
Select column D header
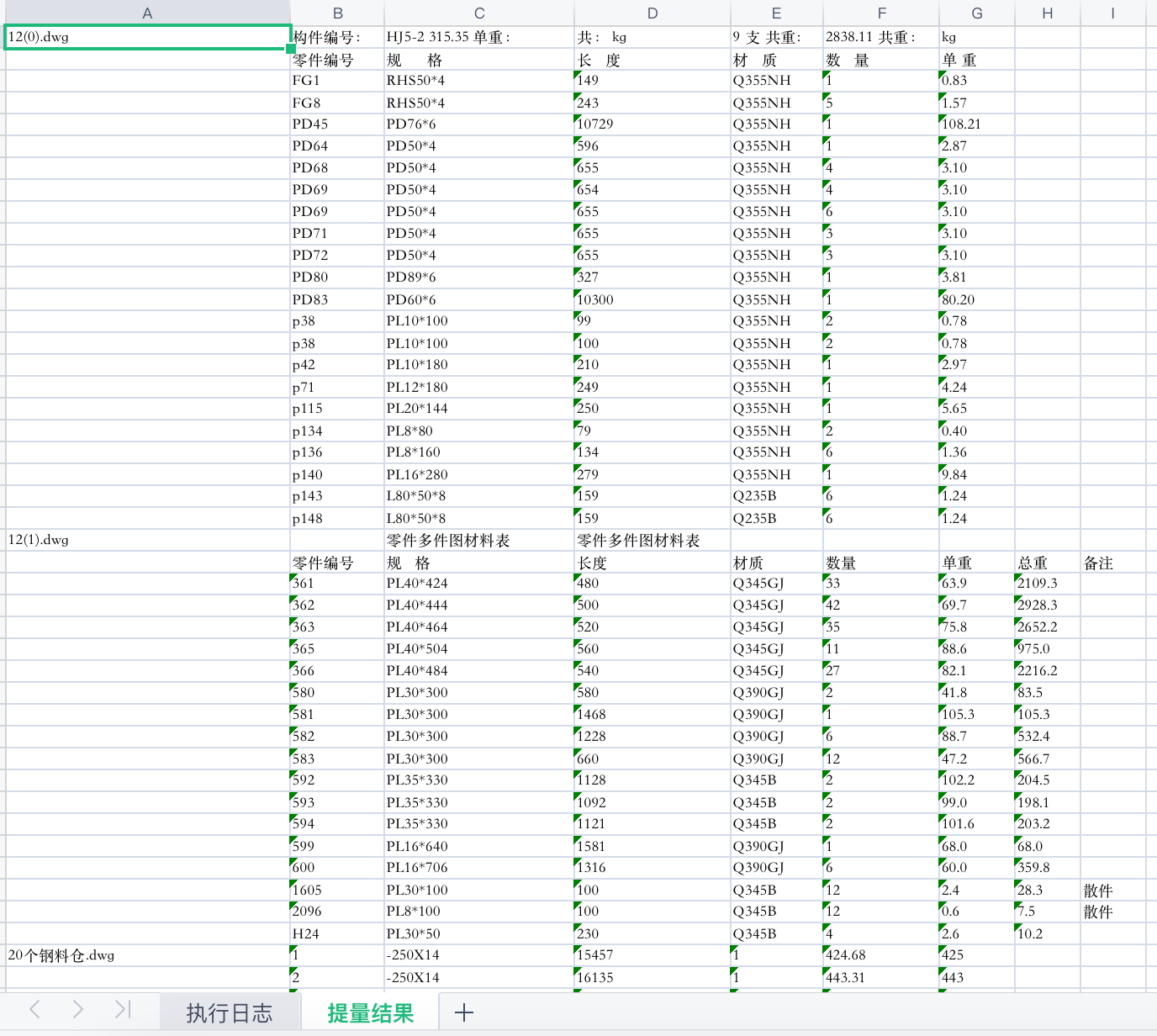point(652,13)
